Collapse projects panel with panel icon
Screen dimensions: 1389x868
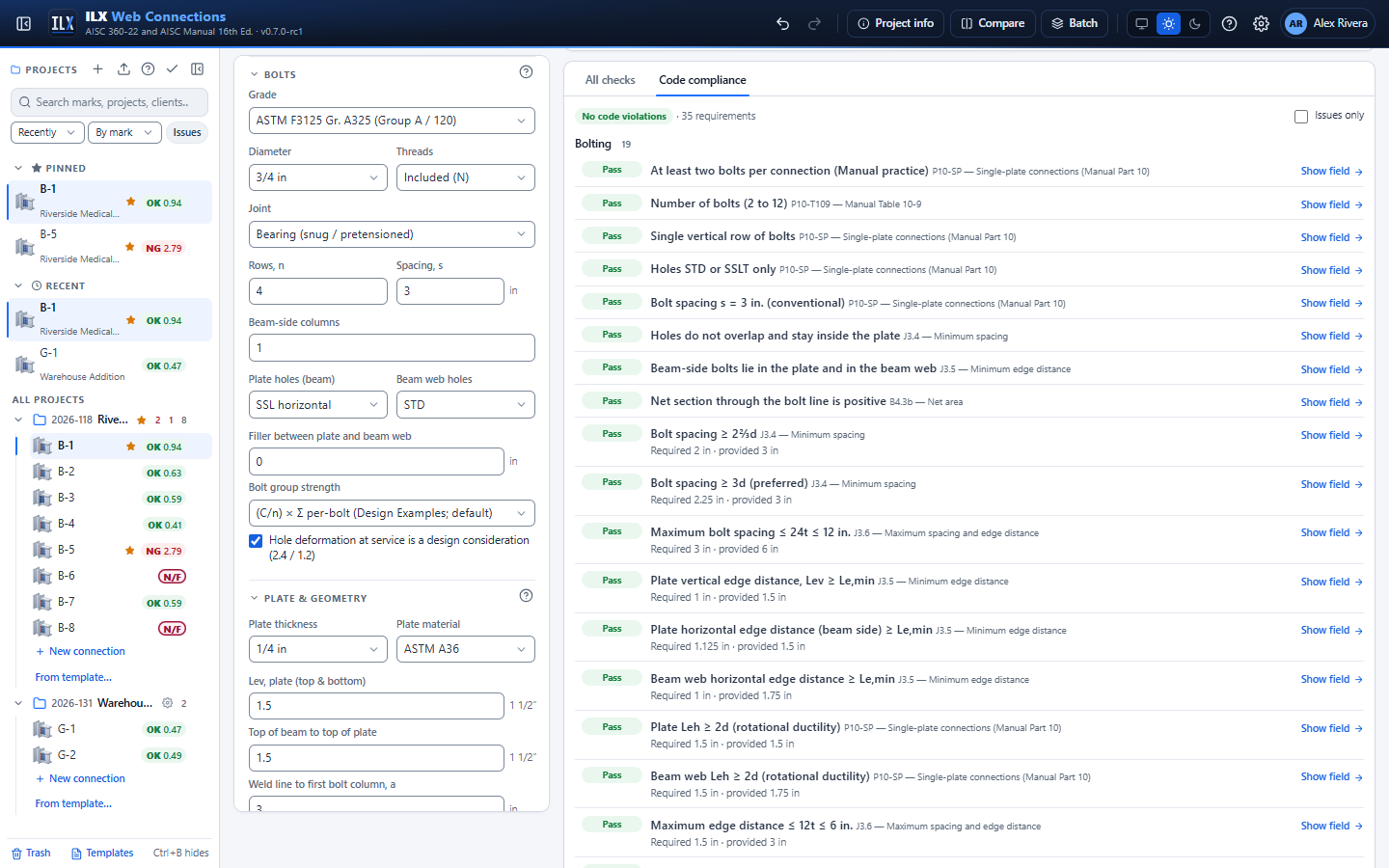click(198, 69)
